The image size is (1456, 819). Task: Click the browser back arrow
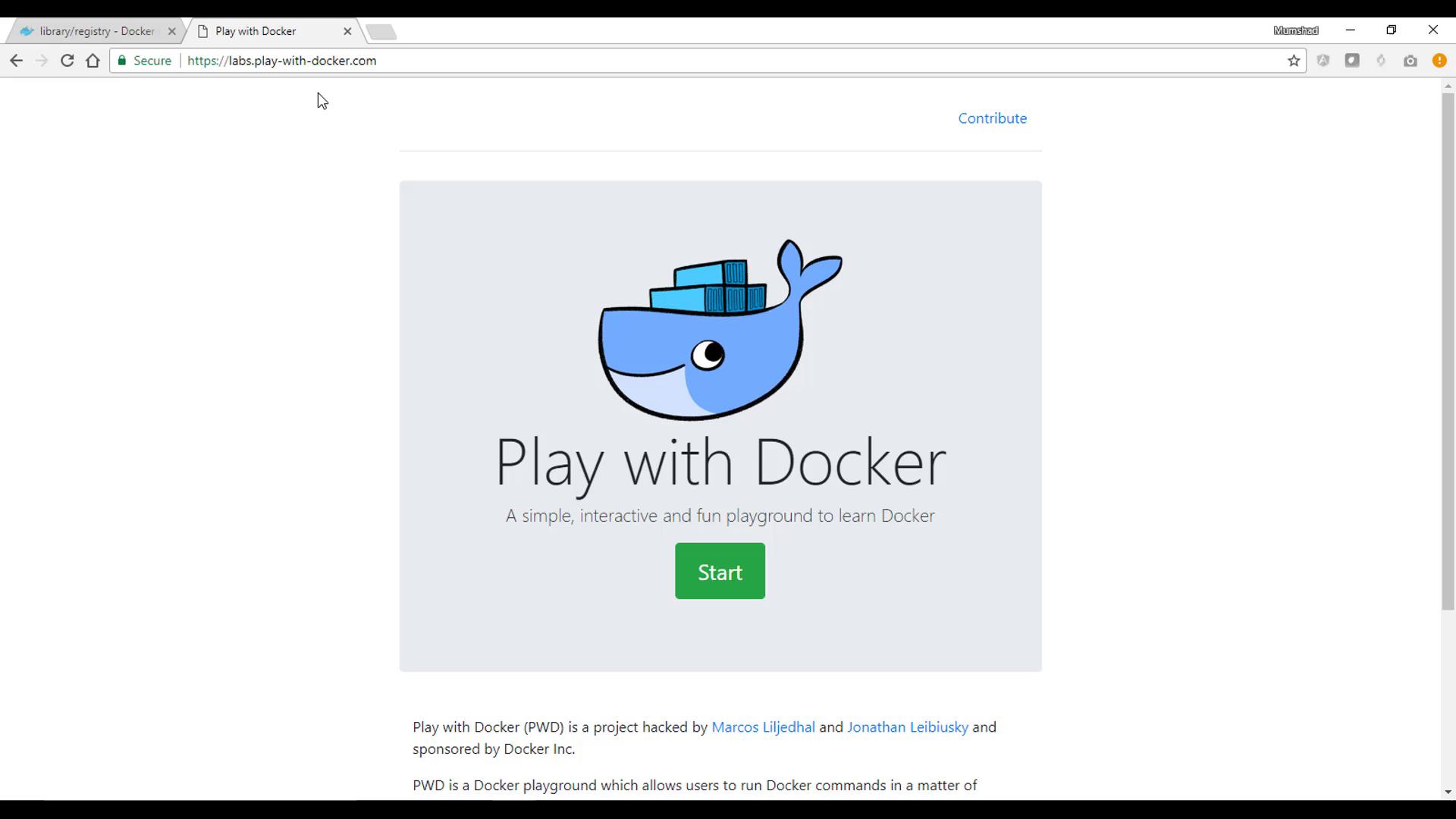pyautogui.click(x=16, y=61)
